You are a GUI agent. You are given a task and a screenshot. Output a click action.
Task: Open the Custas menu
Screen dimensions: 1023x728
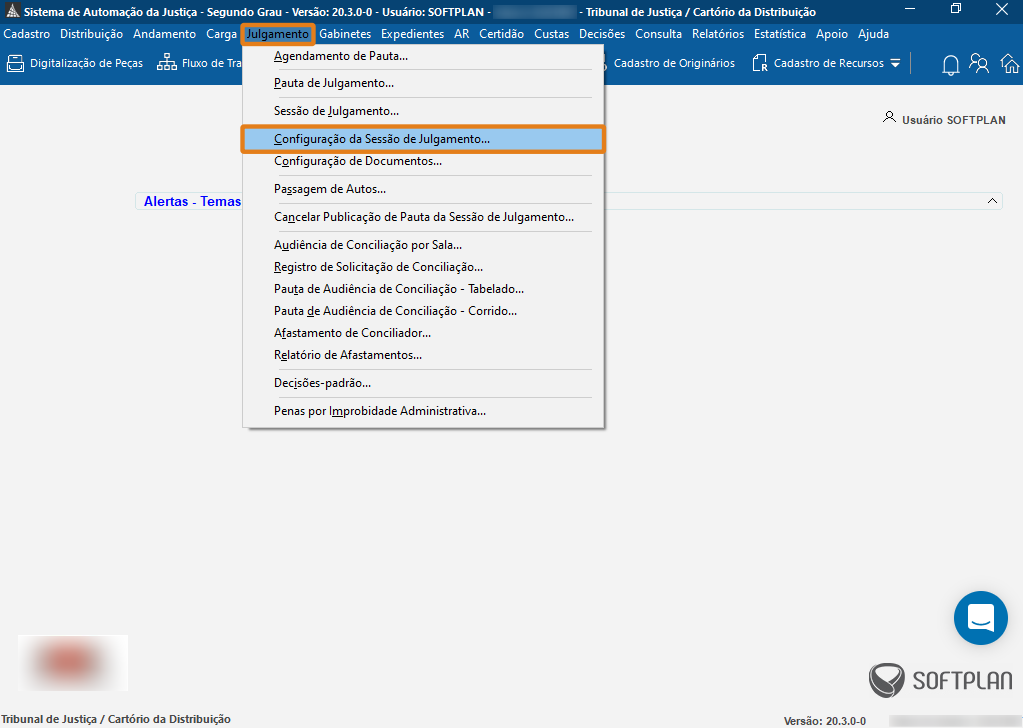click(552, 34)
